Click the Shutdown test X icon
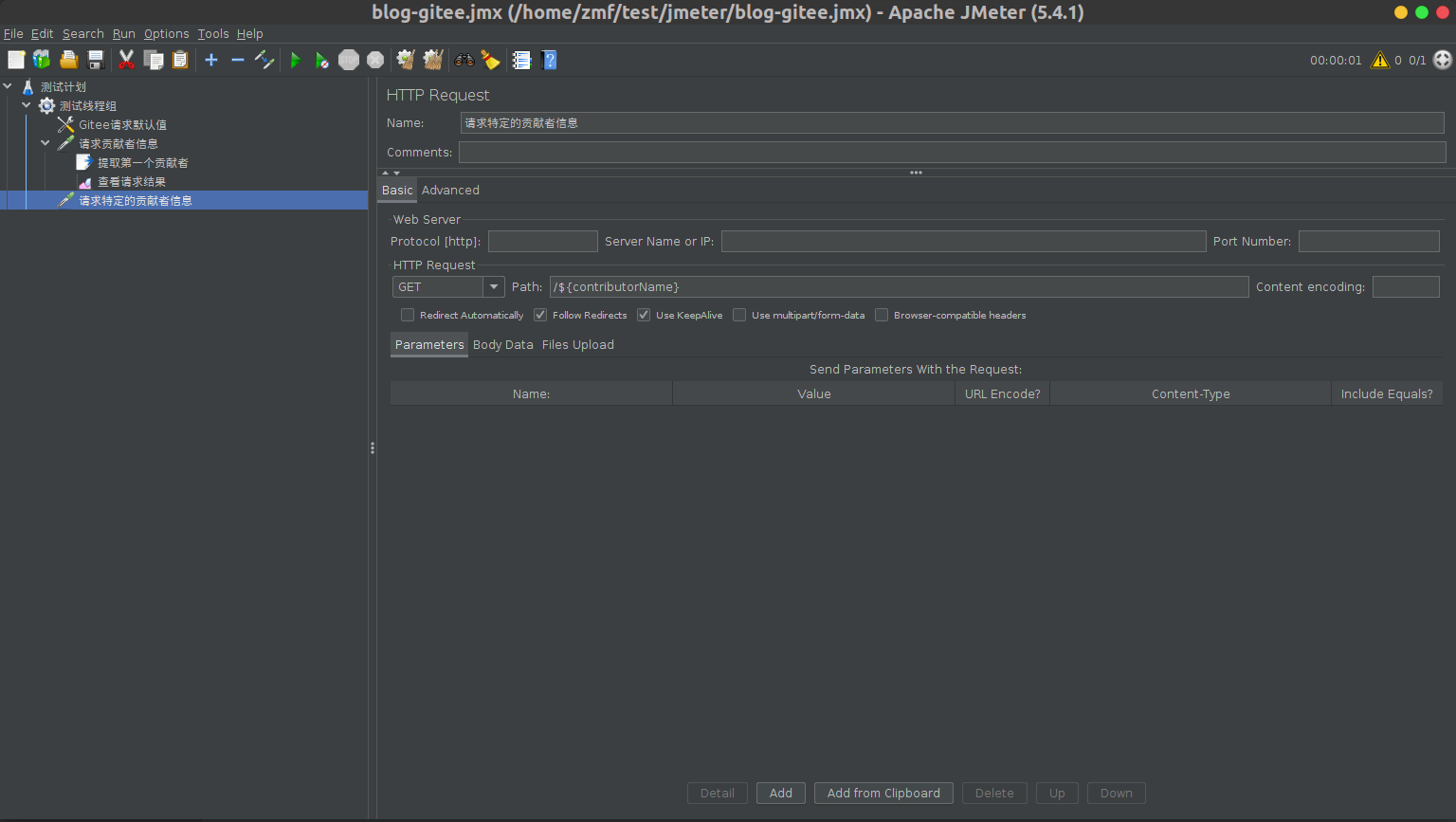Image resolution: width=1456 pixels, height=822 pixels. 375,60
